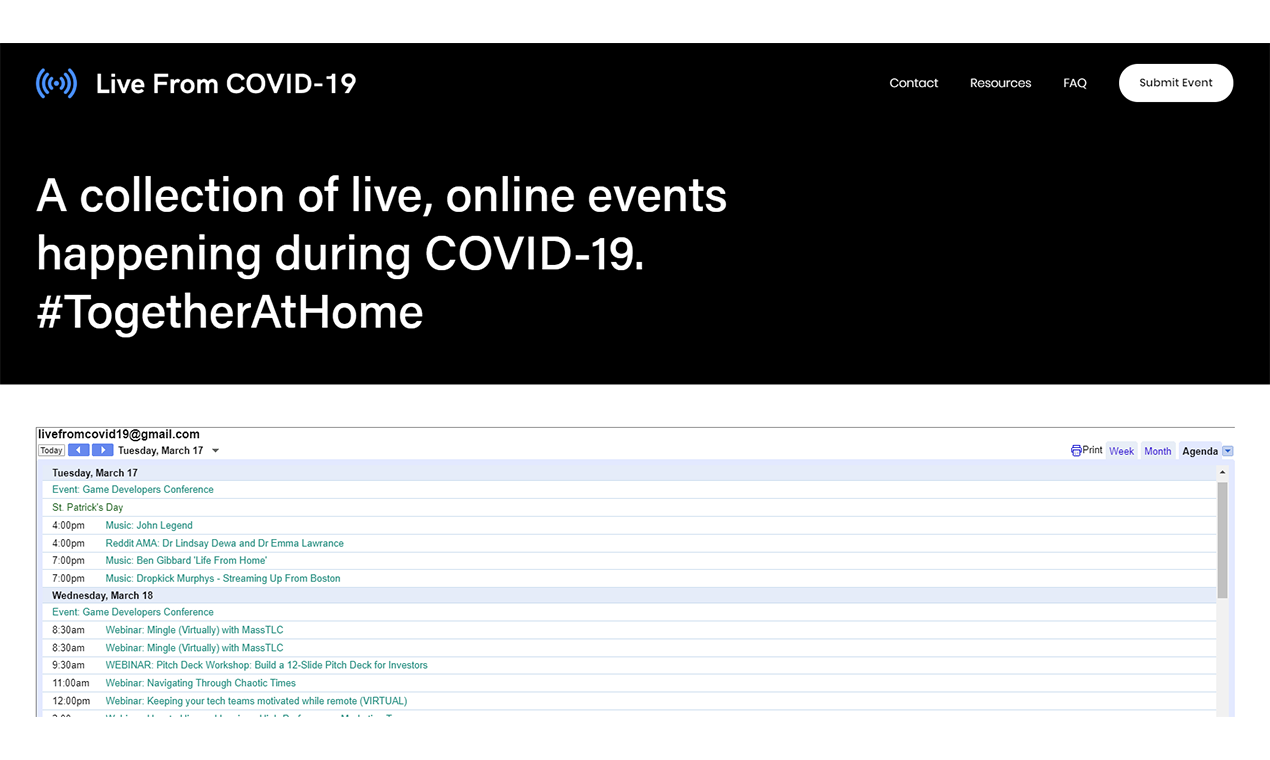1270x760 pixels.
Task: Click the Submit Event button
Action: (1176, 83)
